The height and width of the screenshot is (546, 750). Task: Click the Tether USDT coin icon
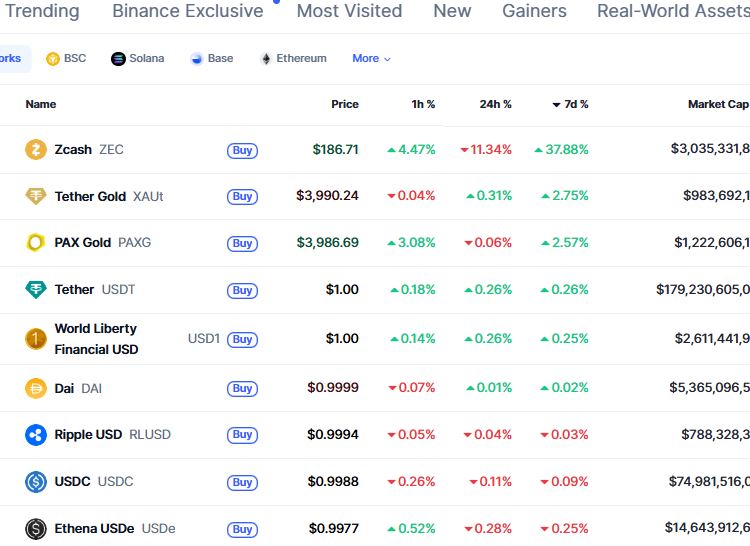click(x=36, y=290)
